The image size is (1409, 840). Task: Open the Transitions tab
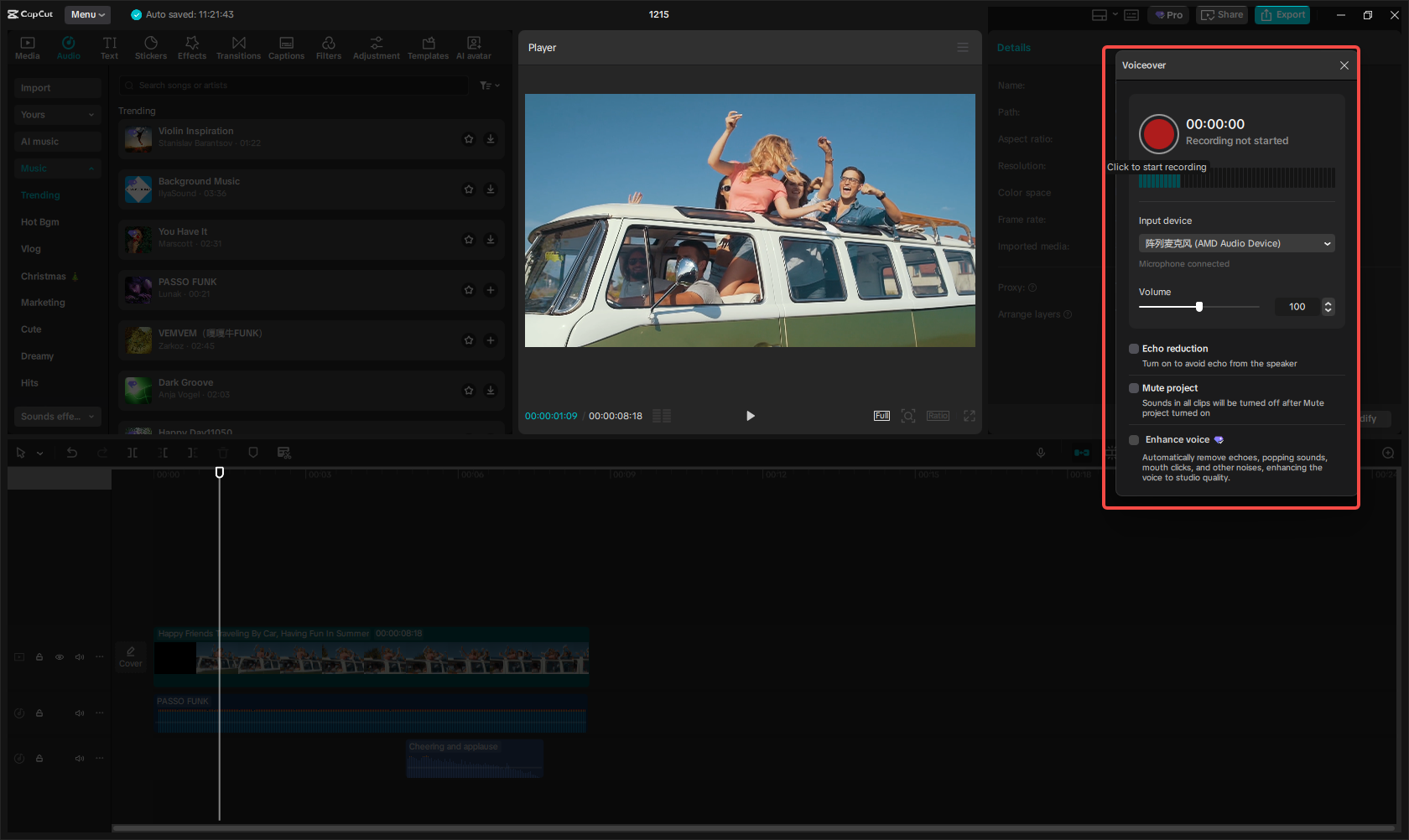click(x=238, y=48)
